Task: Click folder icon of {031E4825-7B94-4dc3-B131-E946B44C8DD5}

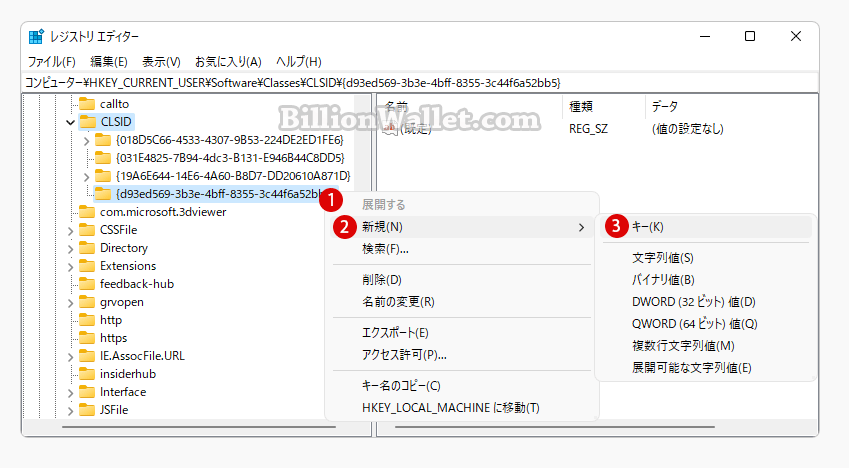Action: coord(103,158)
